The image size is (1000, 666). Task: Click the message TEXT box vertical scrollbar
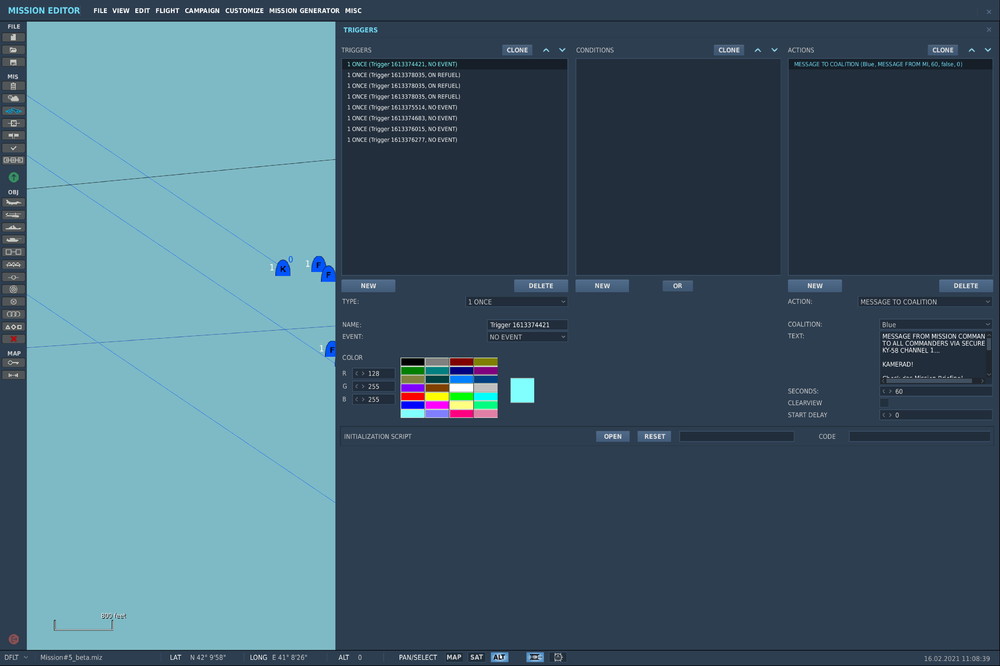[x=989, y=354]
